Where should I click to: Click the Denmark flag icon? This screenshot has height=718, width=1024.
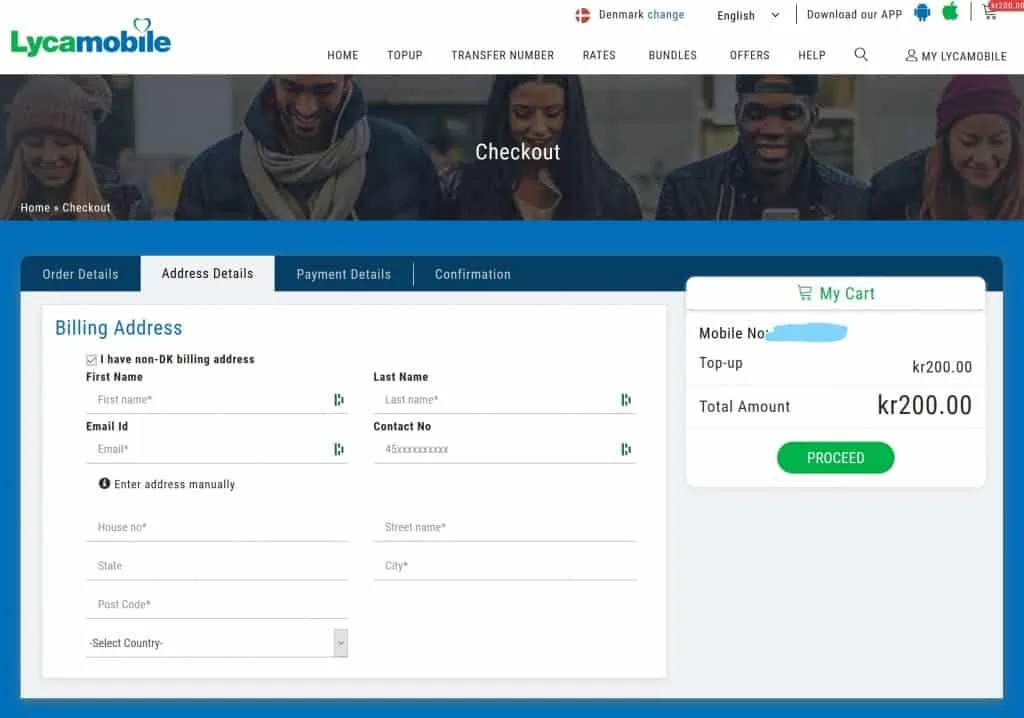583,15
